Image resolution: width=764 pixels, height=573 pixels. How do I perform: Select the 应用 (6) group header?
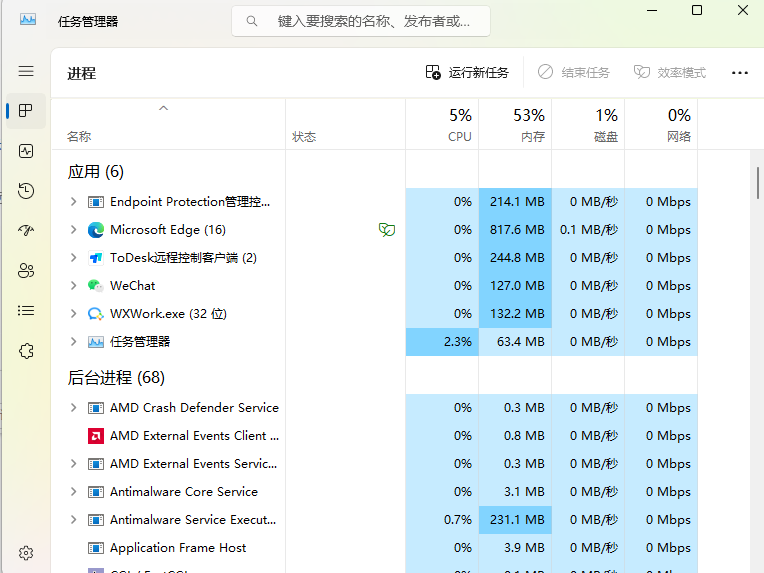click(x=96, y=172)
